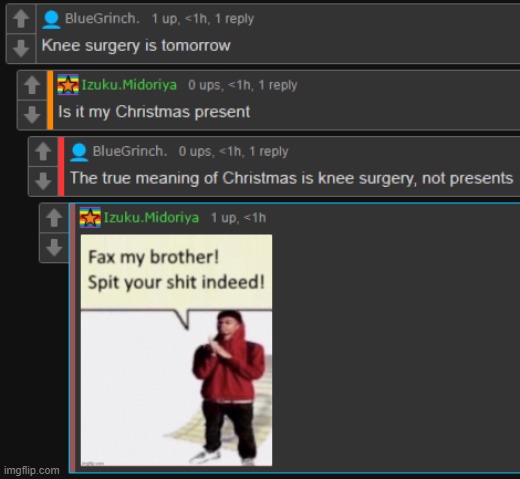Downvote the 'Knee surgery is tomorrow' comment

[21, 48]
